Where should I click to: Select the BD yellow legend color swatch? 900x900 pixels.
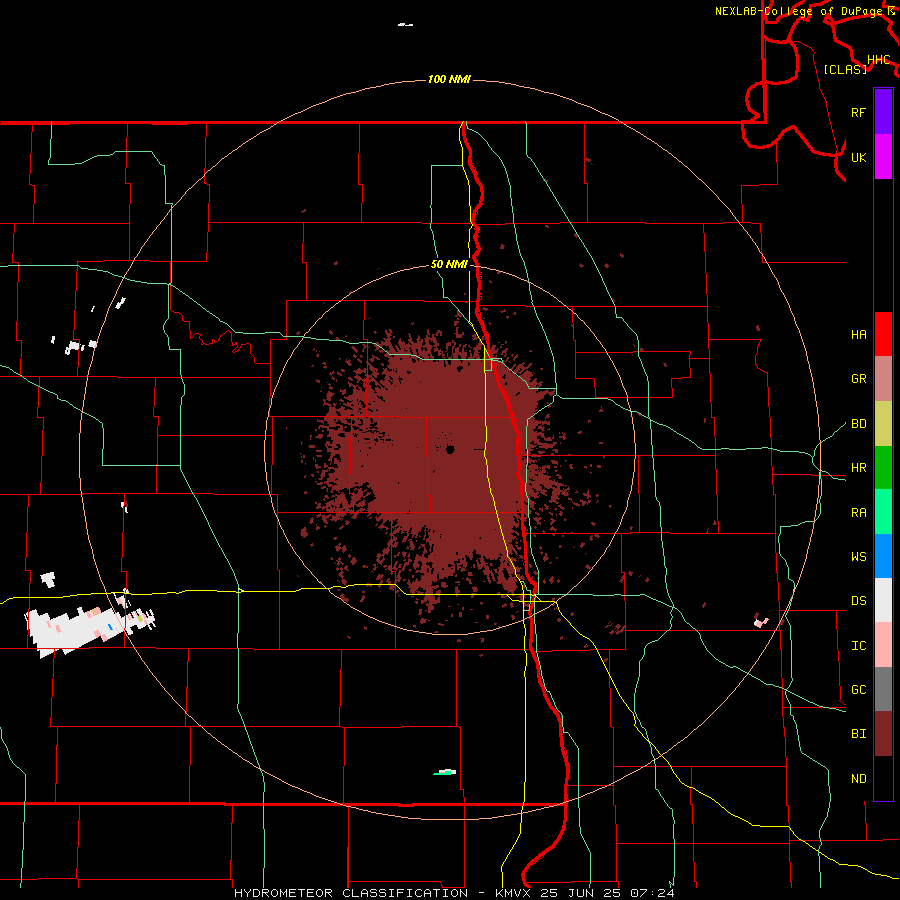[x=883, y=424]
